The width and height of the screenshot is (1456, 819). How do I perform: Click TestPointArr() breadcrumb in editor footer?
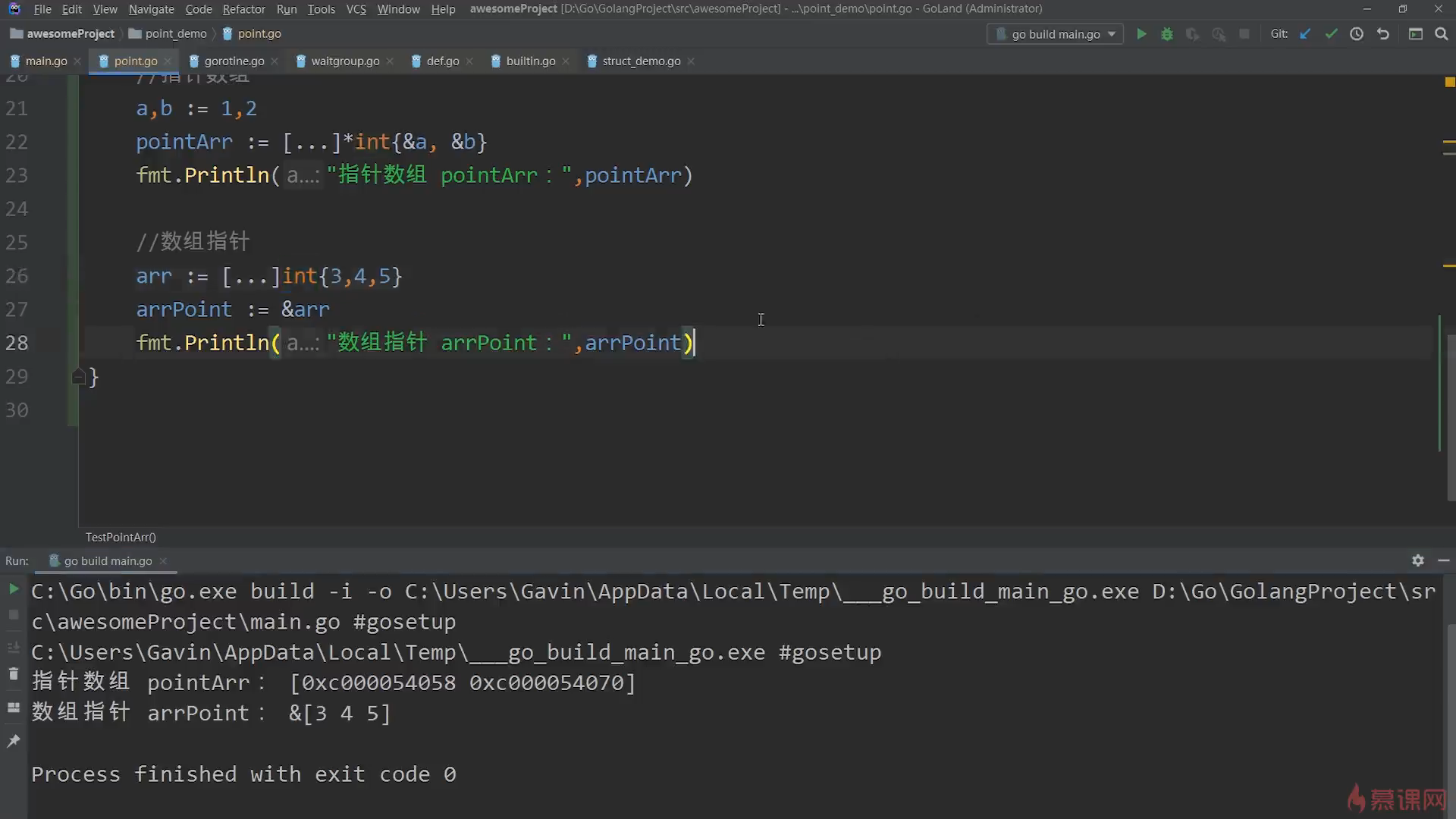click(121, 537)
